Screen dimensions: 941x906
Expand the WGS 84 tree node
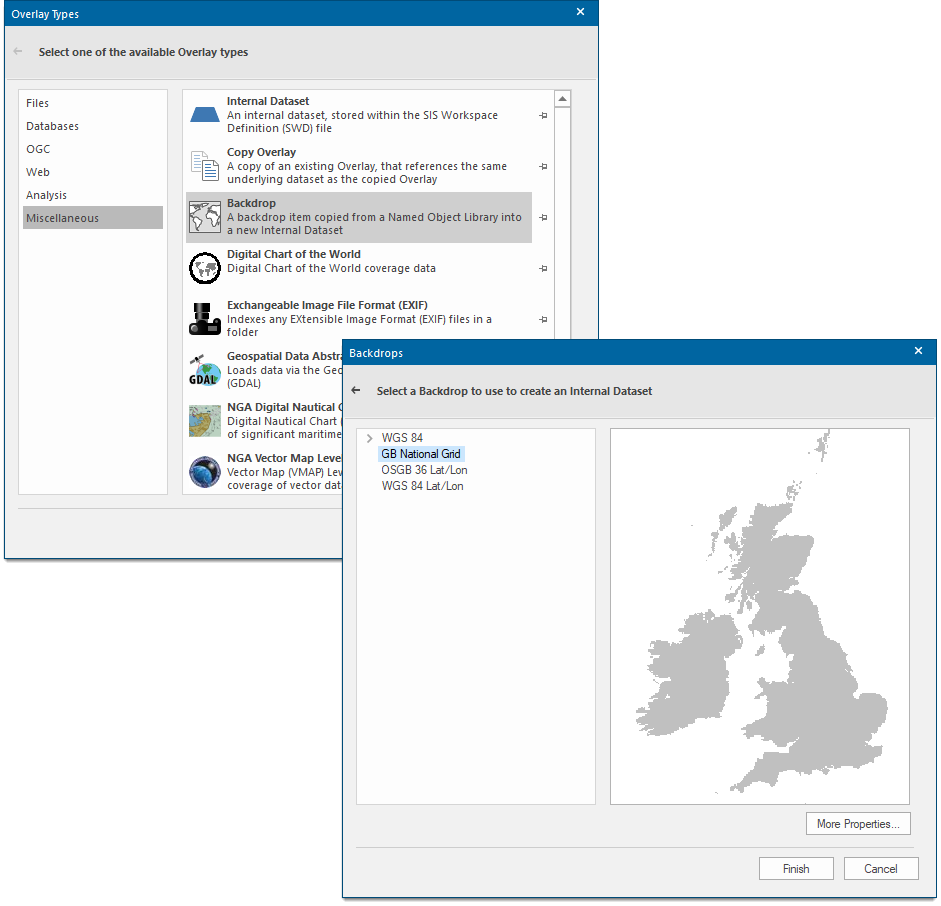370,438
